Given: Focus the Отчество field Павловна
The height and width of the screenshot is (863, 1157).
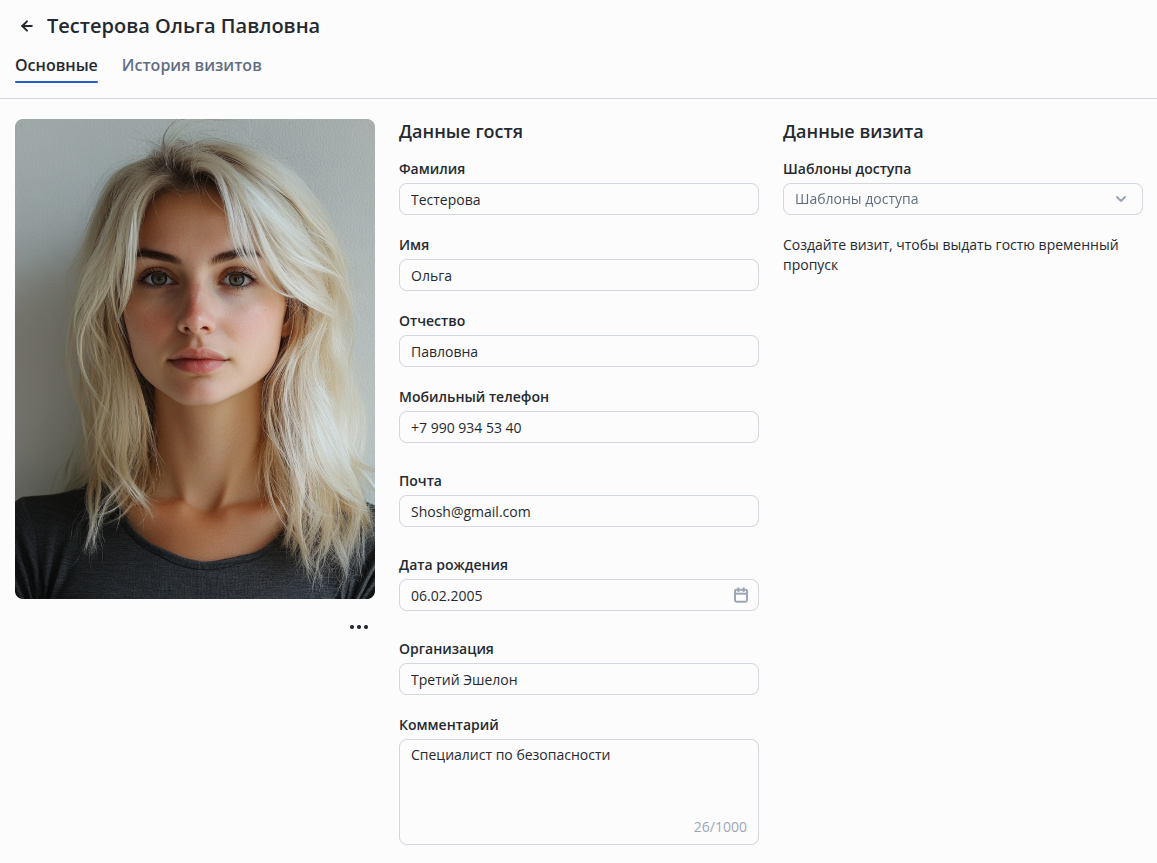Looking at the screenshot, I should (x=578, y=351).
